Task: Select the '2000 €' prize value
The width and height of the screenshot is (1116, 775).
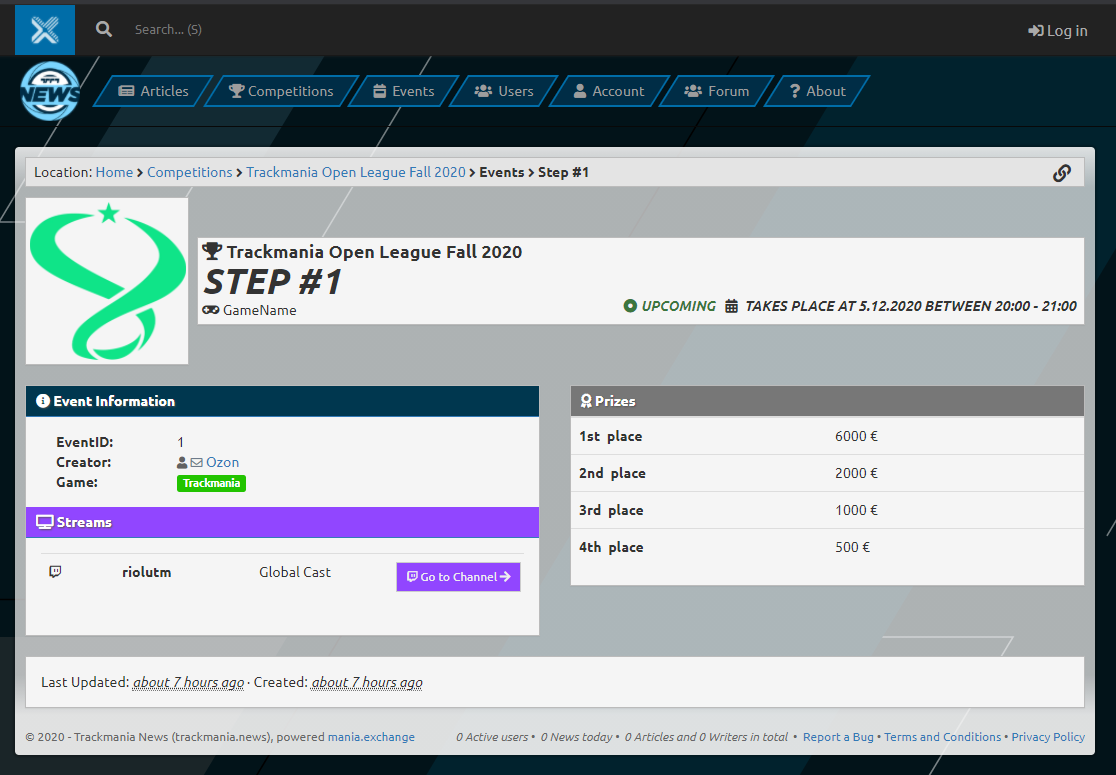Action: [x=856, y=473]
